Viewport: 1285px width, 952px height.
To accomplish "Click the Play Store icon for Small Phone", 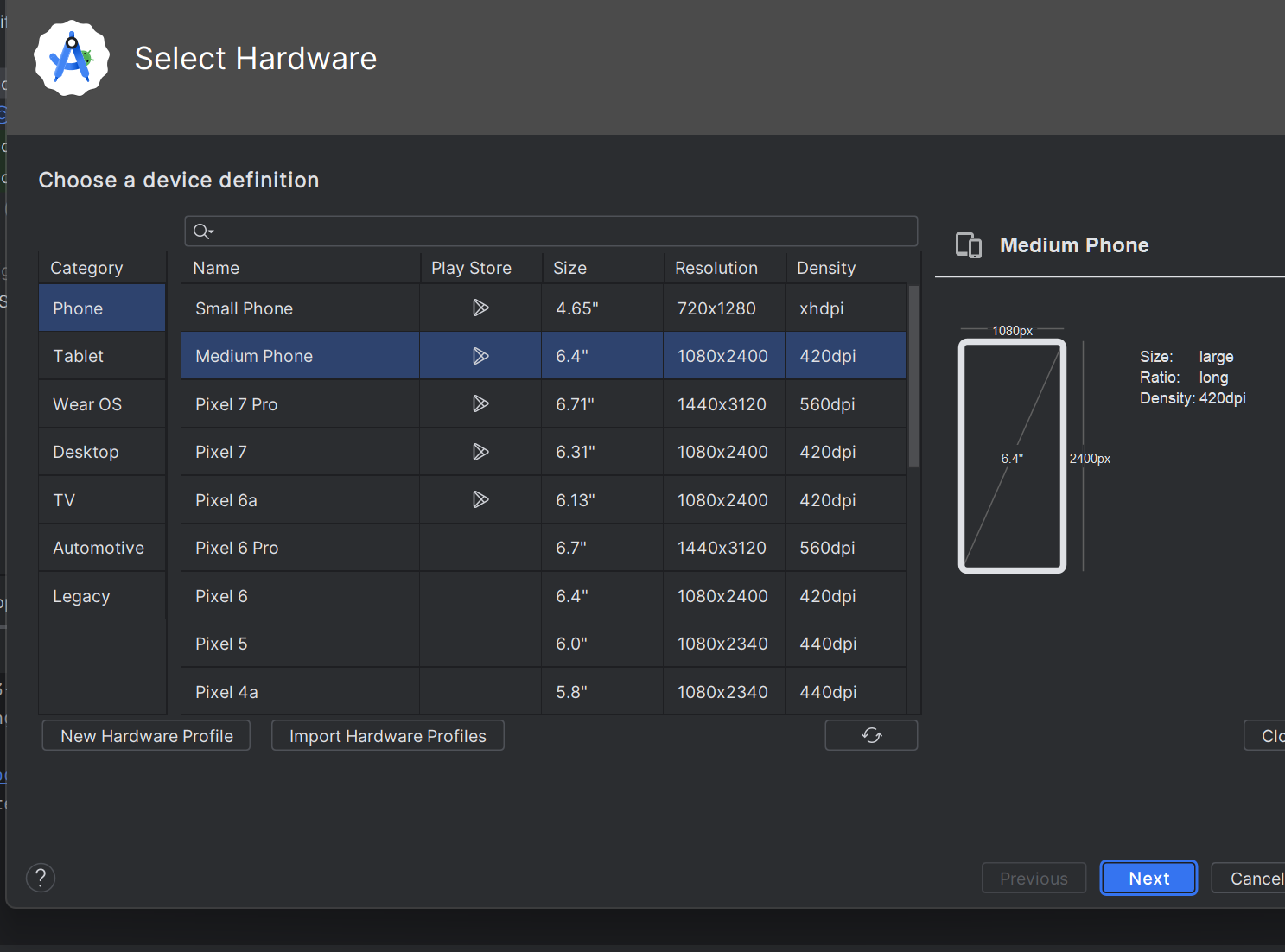I will pyautogui.click(x=480, y=308).
